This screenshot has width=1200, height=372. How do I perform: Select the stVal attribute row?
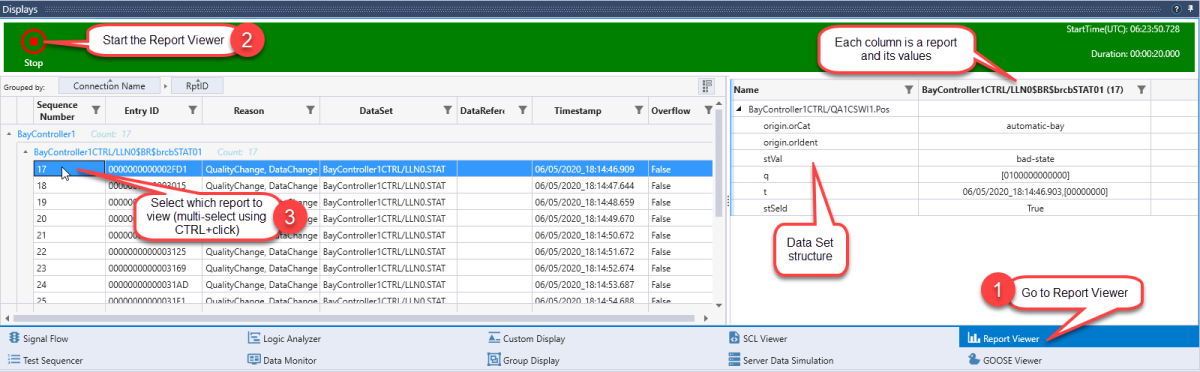[x=772, y=158]
